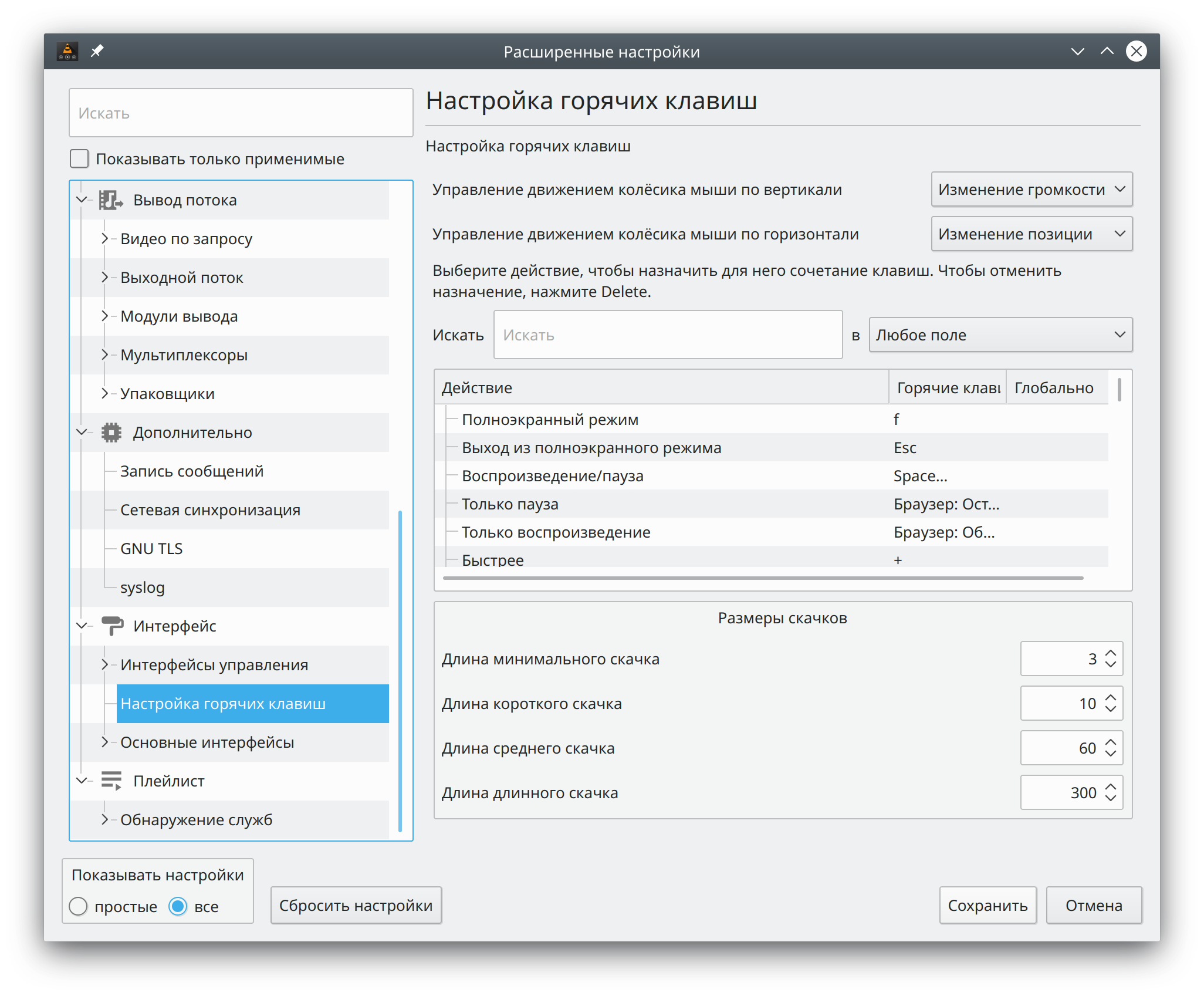Decrease Длина минимального скачка value

tap(1111, 665)
